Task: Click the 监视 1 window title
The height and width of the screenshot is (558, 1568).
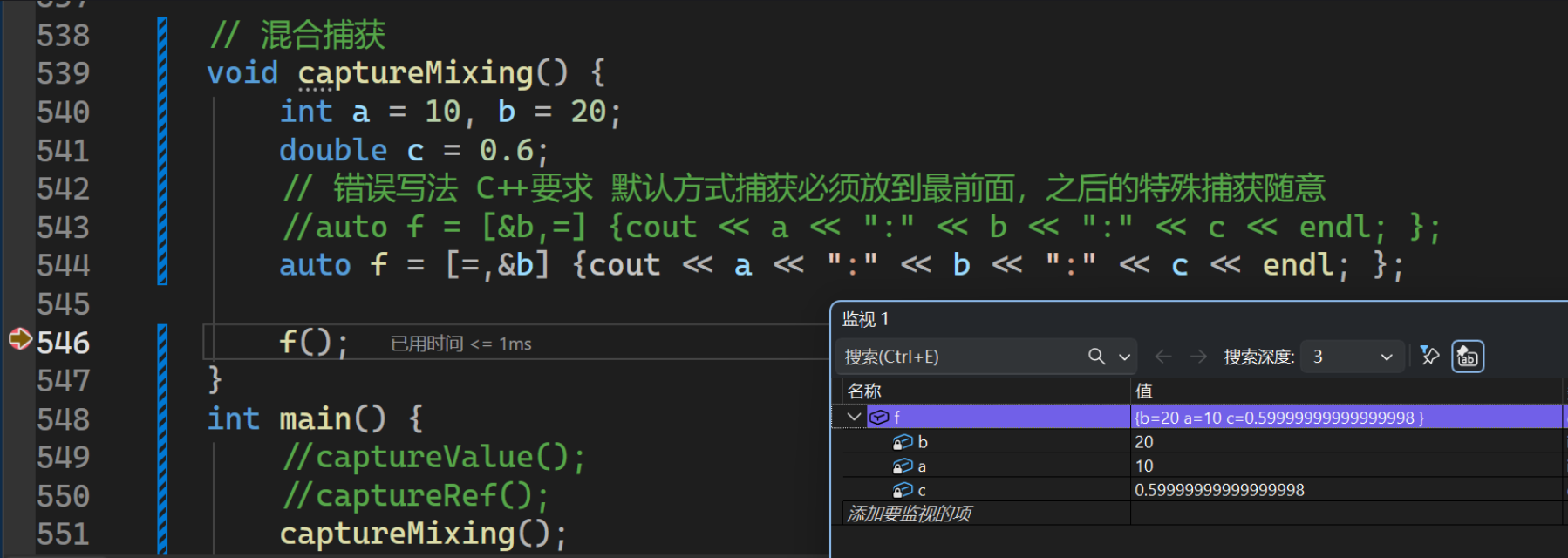Action: click(865, 319)
